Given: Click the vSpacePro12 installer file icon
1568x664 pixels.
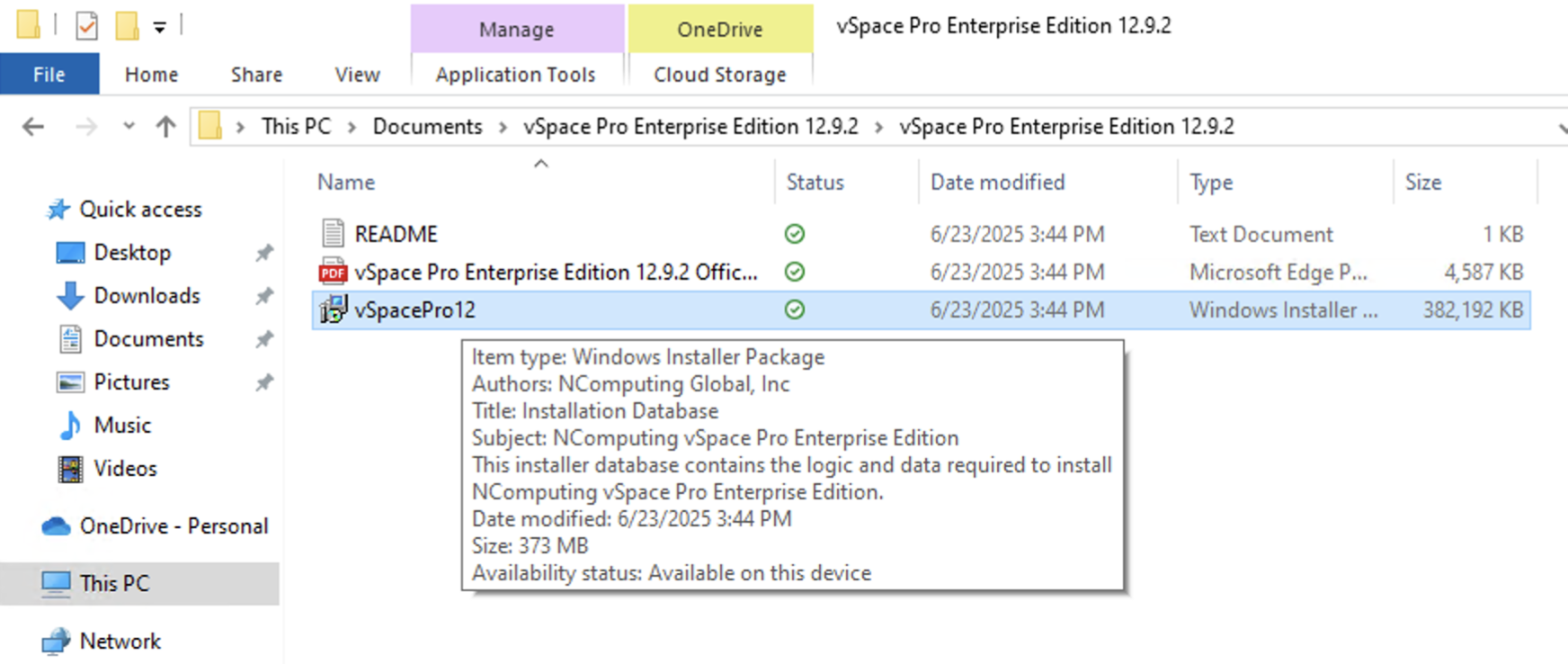Looking at the screenshot, I should point(334,310).
